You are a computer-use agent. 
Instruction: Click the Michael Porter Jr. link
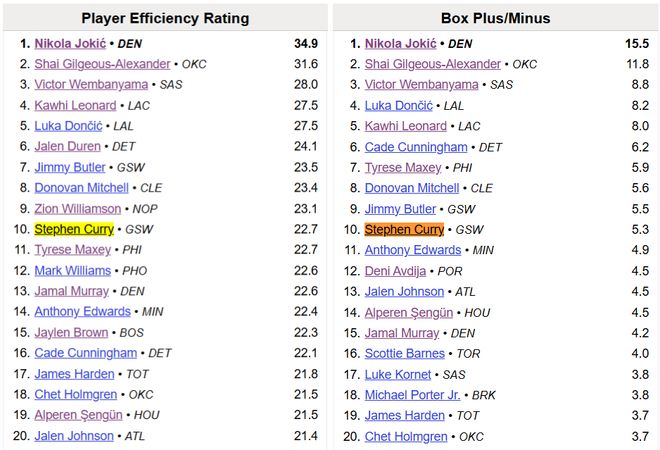tap(413, 395)
